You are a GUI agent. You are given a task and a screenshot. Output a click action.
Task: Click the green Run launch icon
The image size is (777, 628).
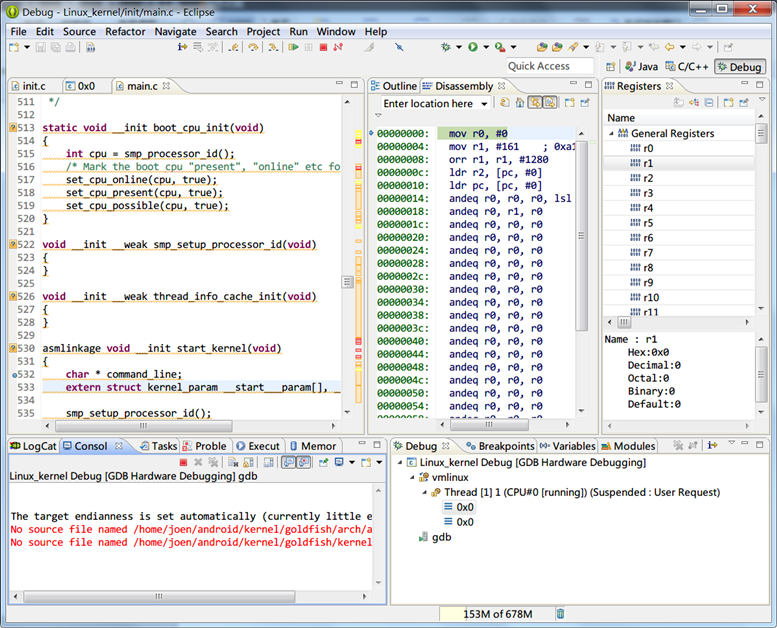pos(472,47)
